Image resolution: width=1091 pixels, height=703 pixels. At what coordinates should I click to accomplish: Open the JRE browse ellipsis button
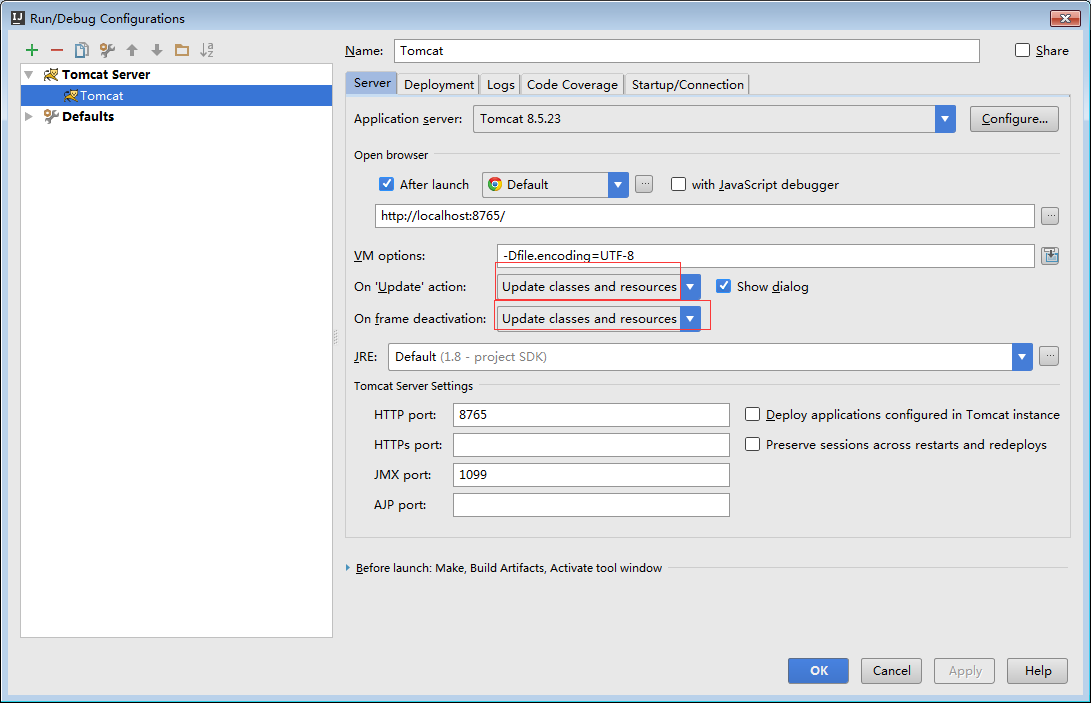point(1049,356)
